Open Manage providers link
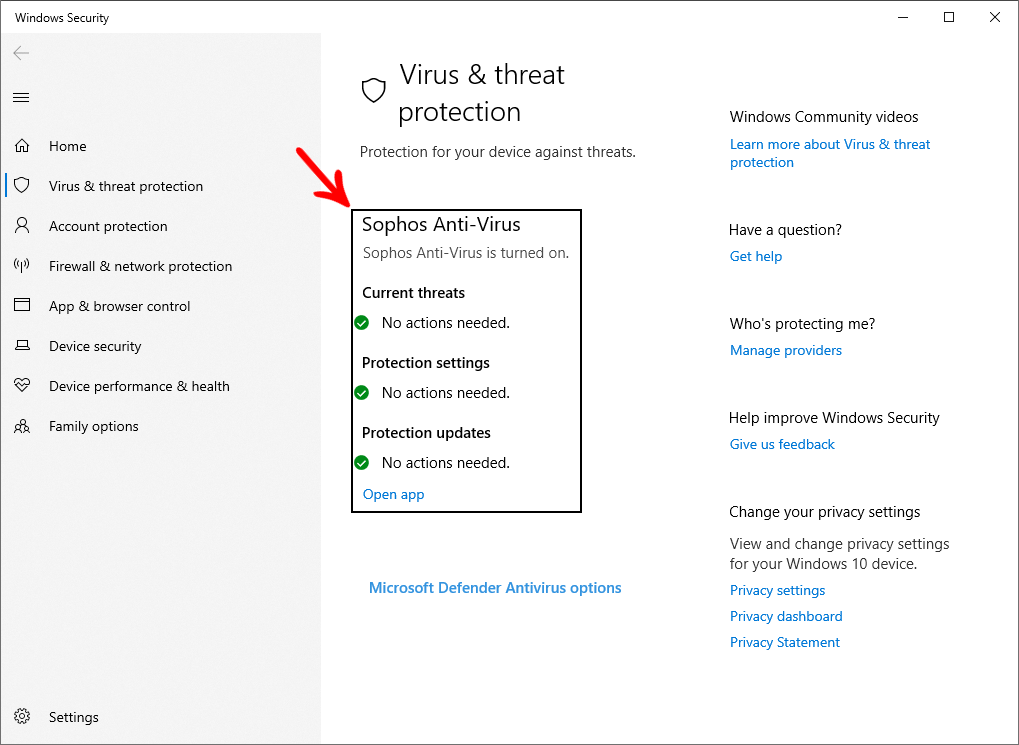Viewport: 1019px width, 745px height. tap(786, 350)
